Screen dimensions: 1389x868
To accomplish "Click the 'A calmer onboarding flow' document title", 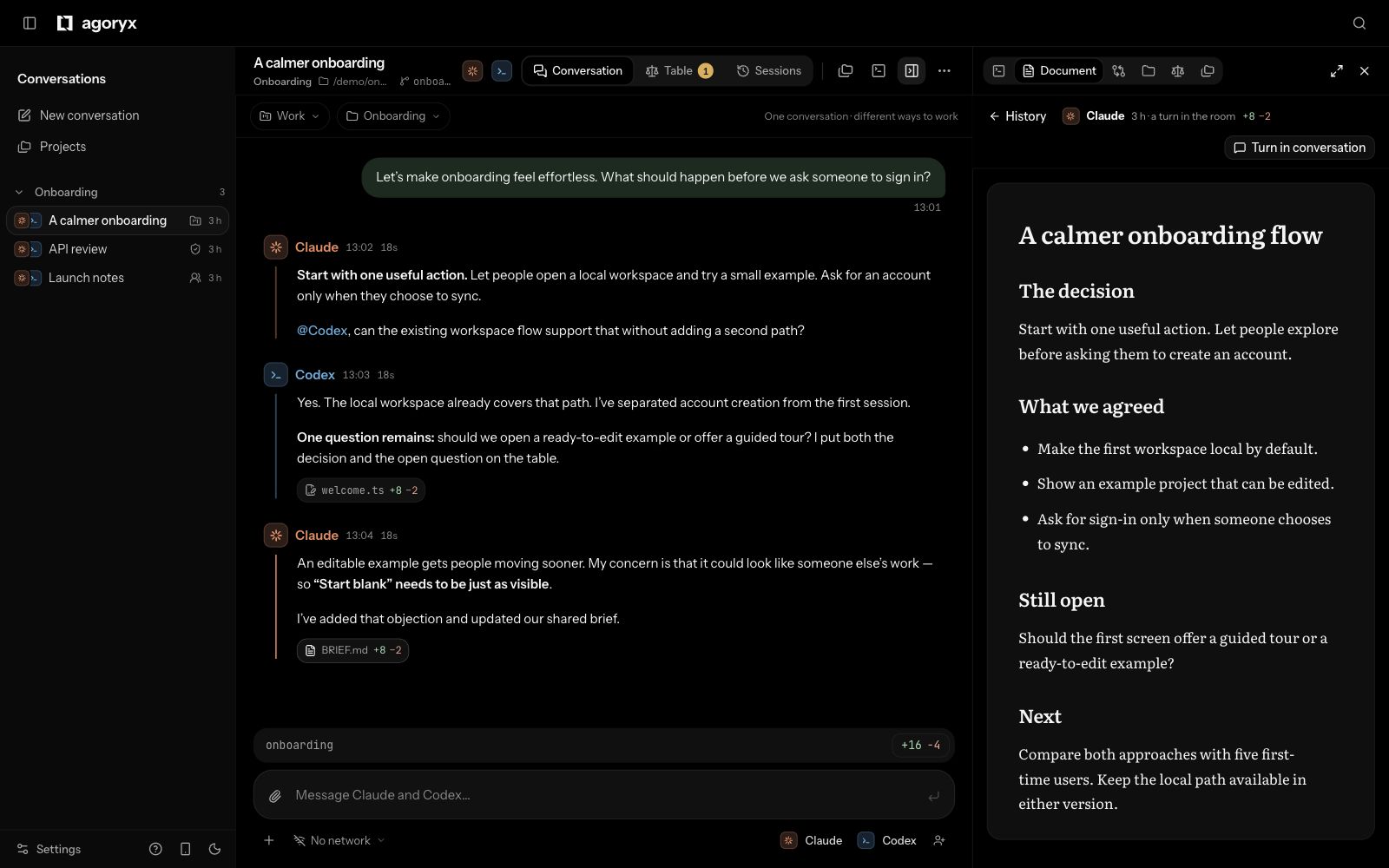I will [1170, 234].
